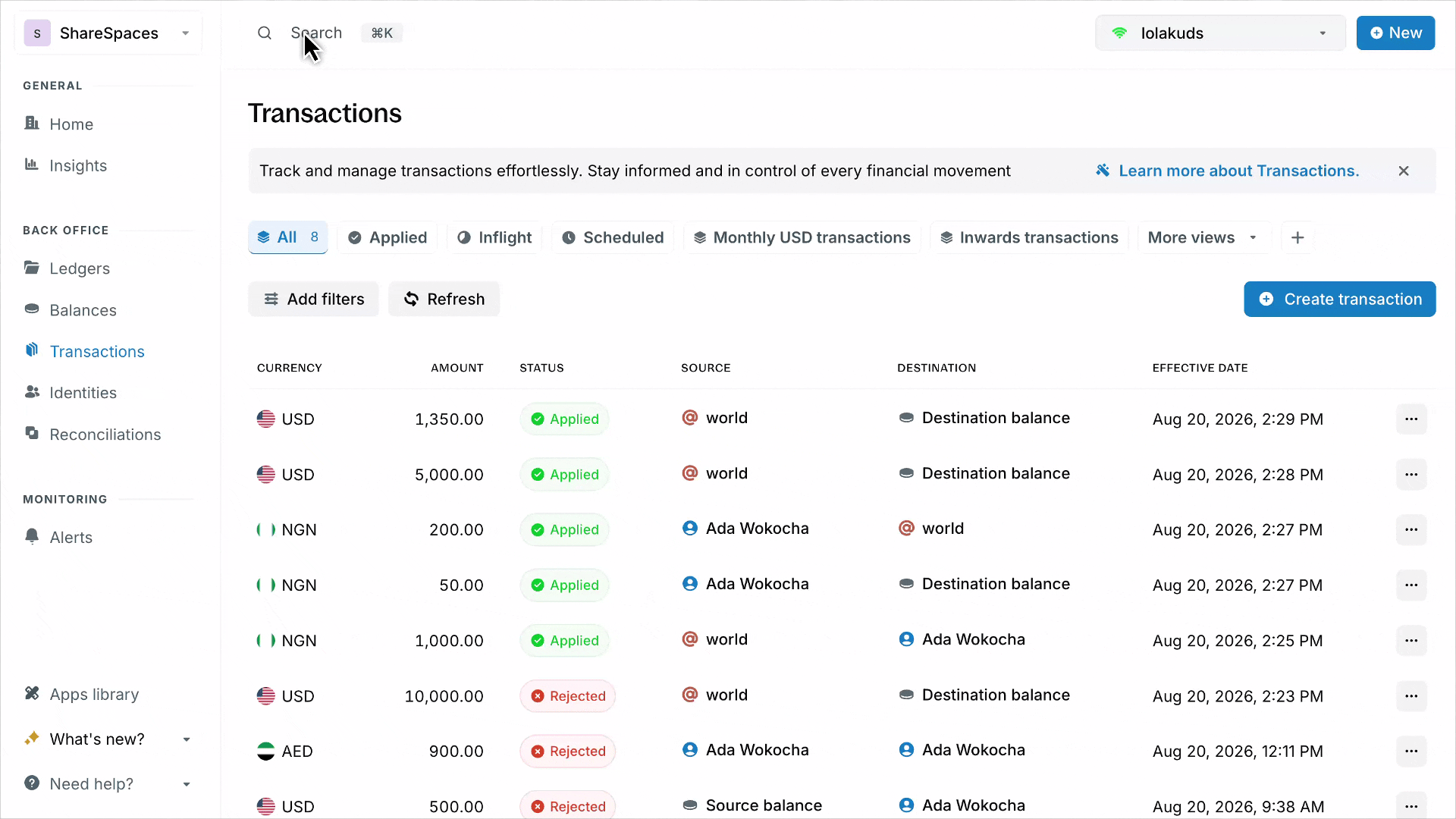Click the Balances coin icon in sidebar

tap(32, 309)
